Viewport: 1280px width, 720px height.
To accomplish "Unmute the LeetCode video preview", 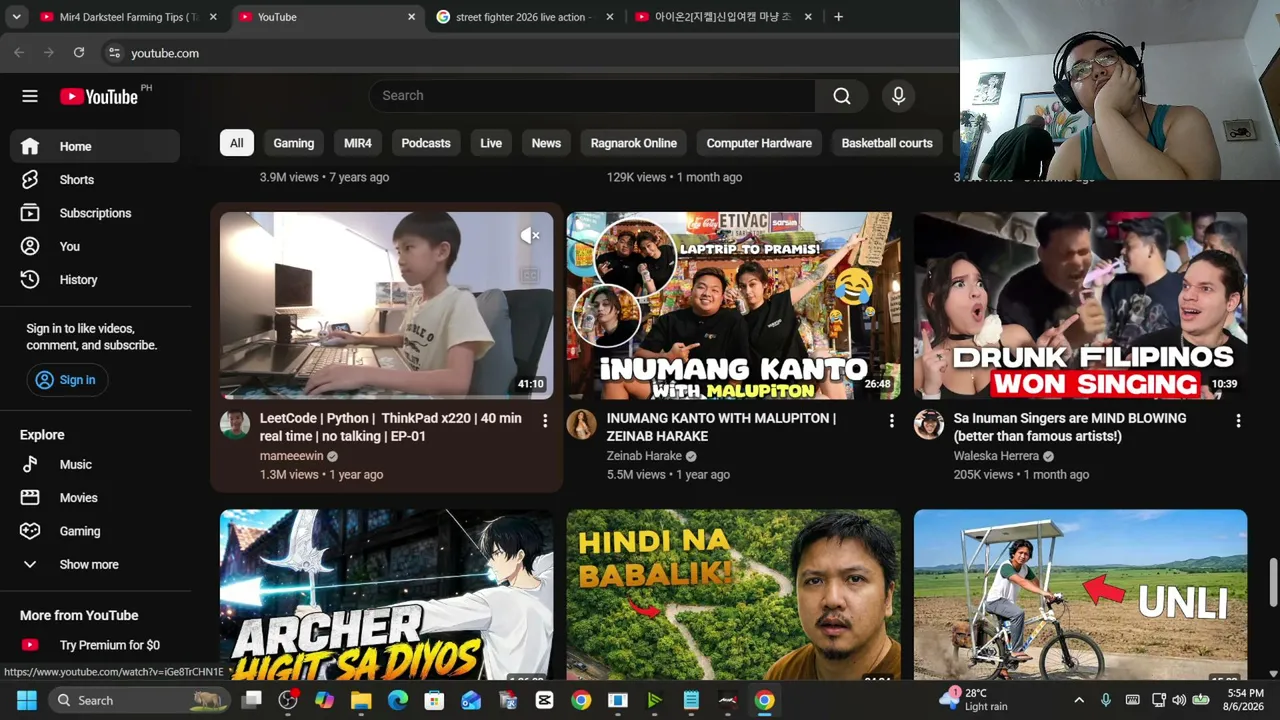I will (530, 236).
